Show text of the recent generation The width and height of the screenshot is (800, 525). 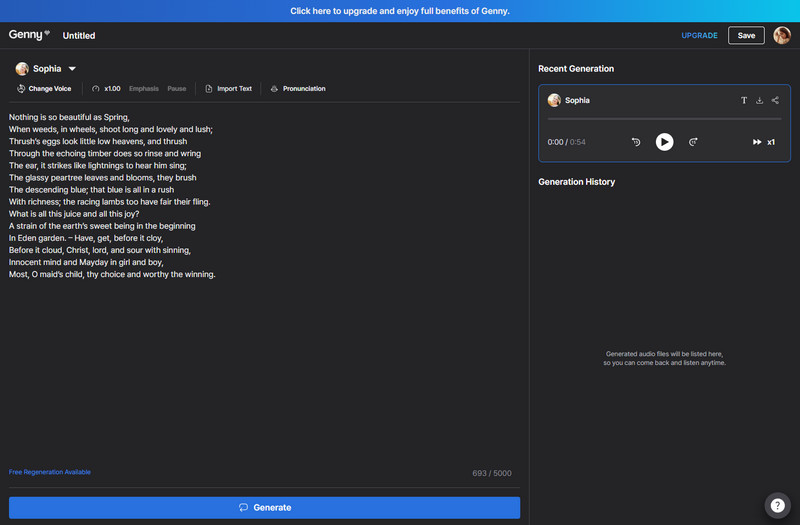(x=744, y=101)
